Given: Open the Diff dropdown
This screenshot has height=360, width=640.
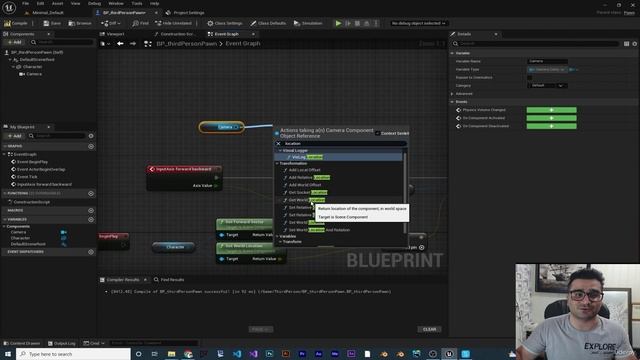Looking at the screenshot, I should 111,23.
